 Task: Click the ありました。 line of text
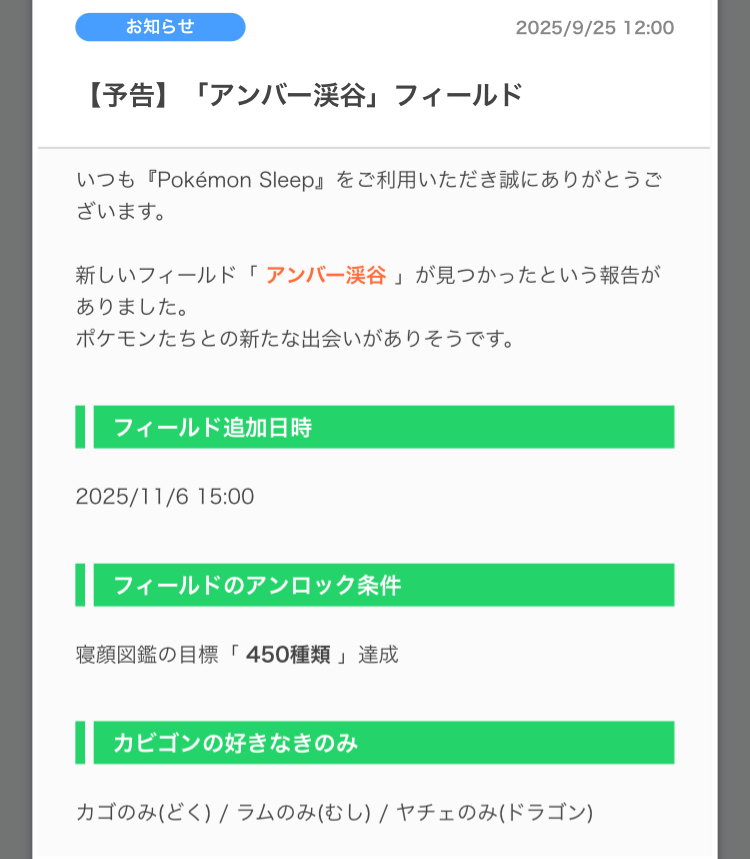click(132, 306)
